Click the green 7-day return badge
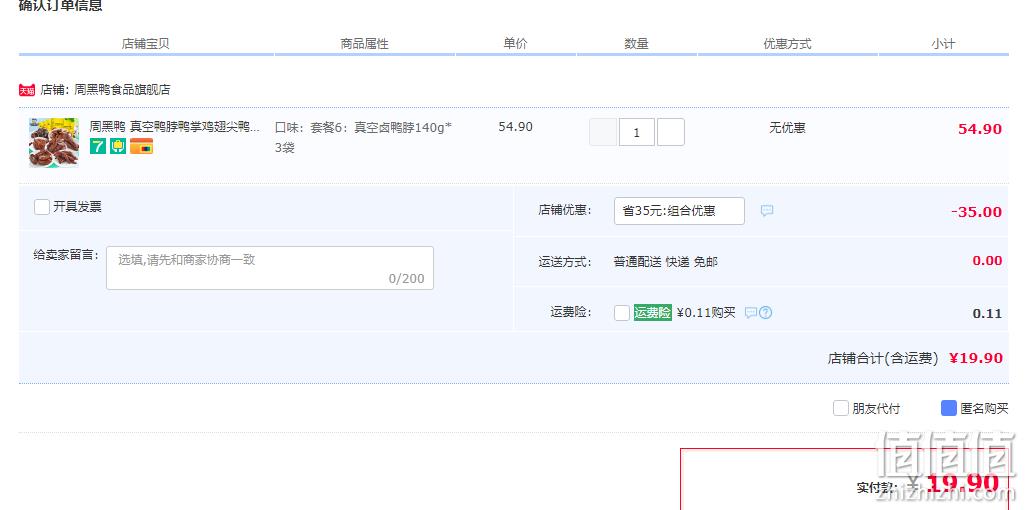This screenshot has width=1025, height=510. [x=97, y=146]
